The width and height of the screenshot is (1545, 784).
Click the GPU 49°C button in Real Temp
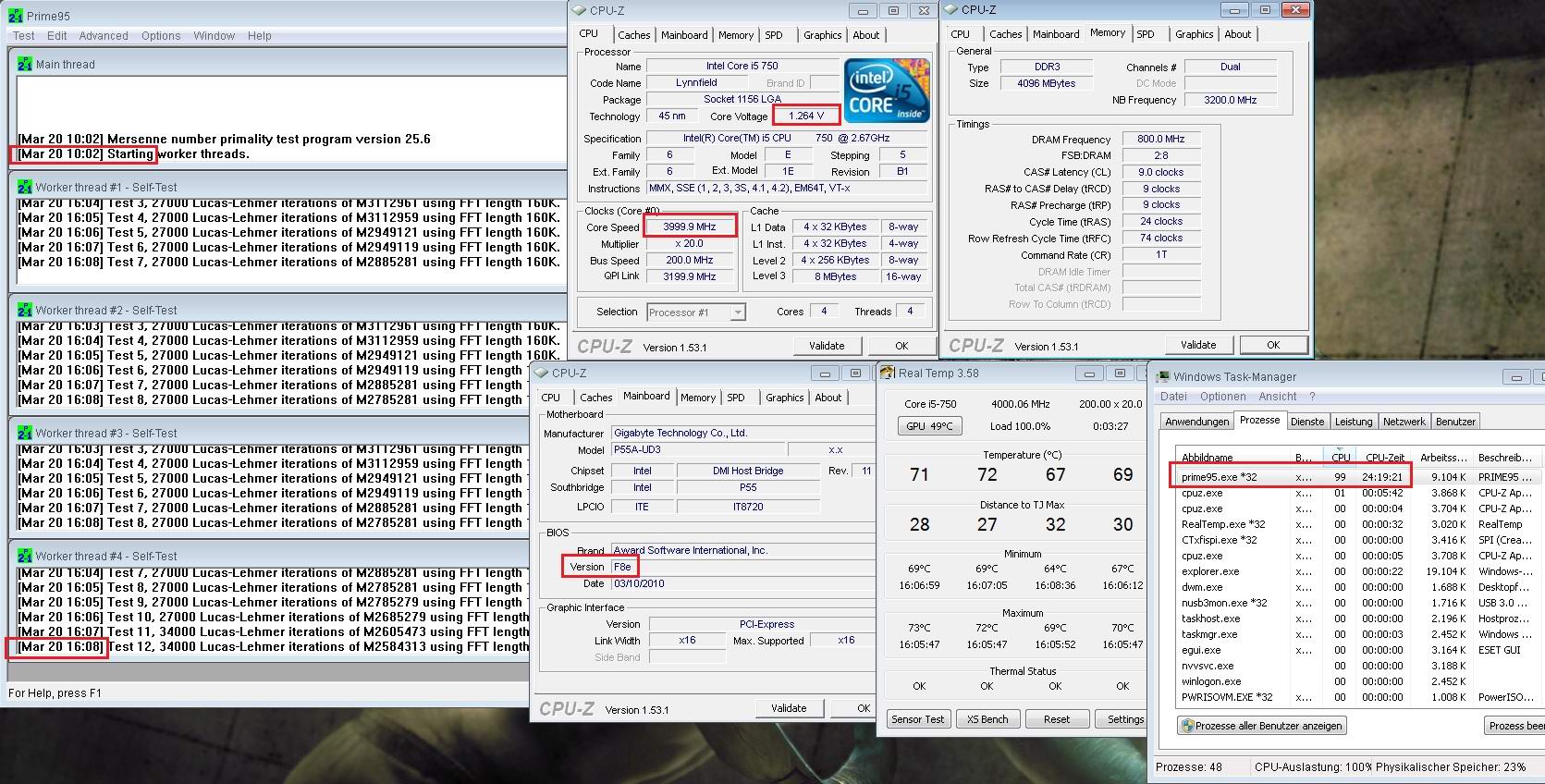pos(929,426)
